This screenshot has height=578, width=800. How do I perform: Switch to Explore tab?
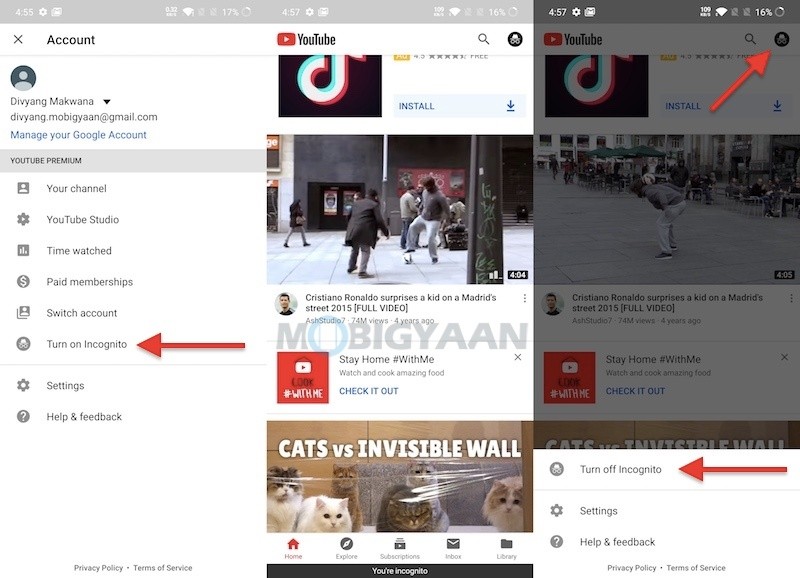346,548
